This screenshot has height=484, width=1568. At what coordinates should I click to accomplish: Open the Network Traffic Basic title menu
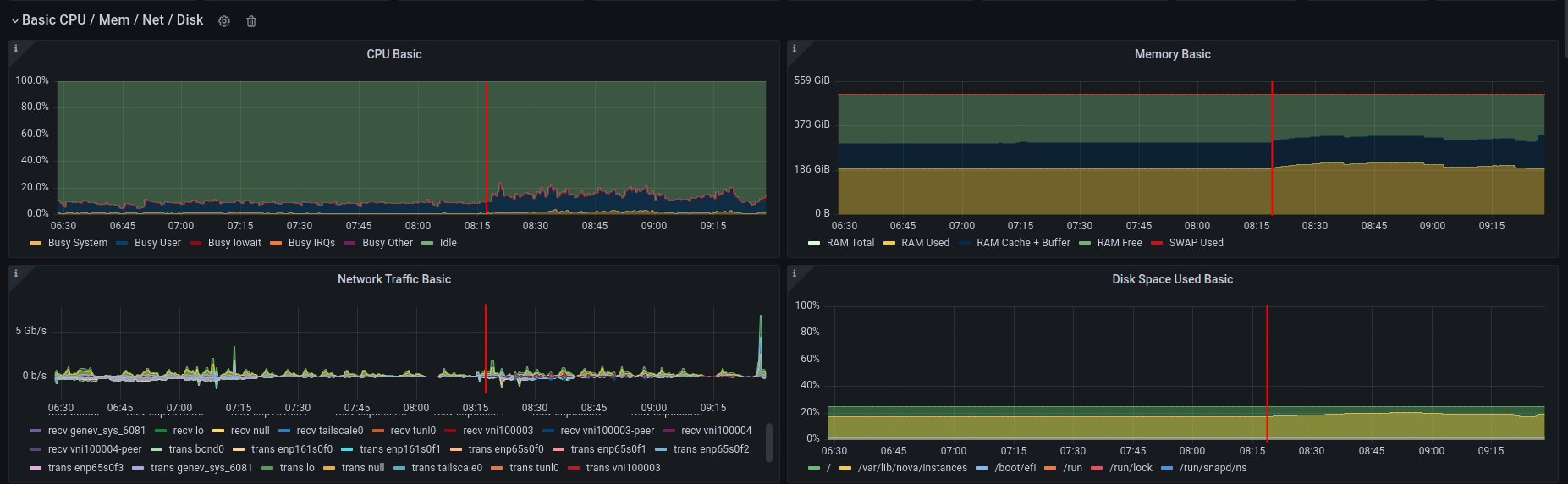point(393,279)
